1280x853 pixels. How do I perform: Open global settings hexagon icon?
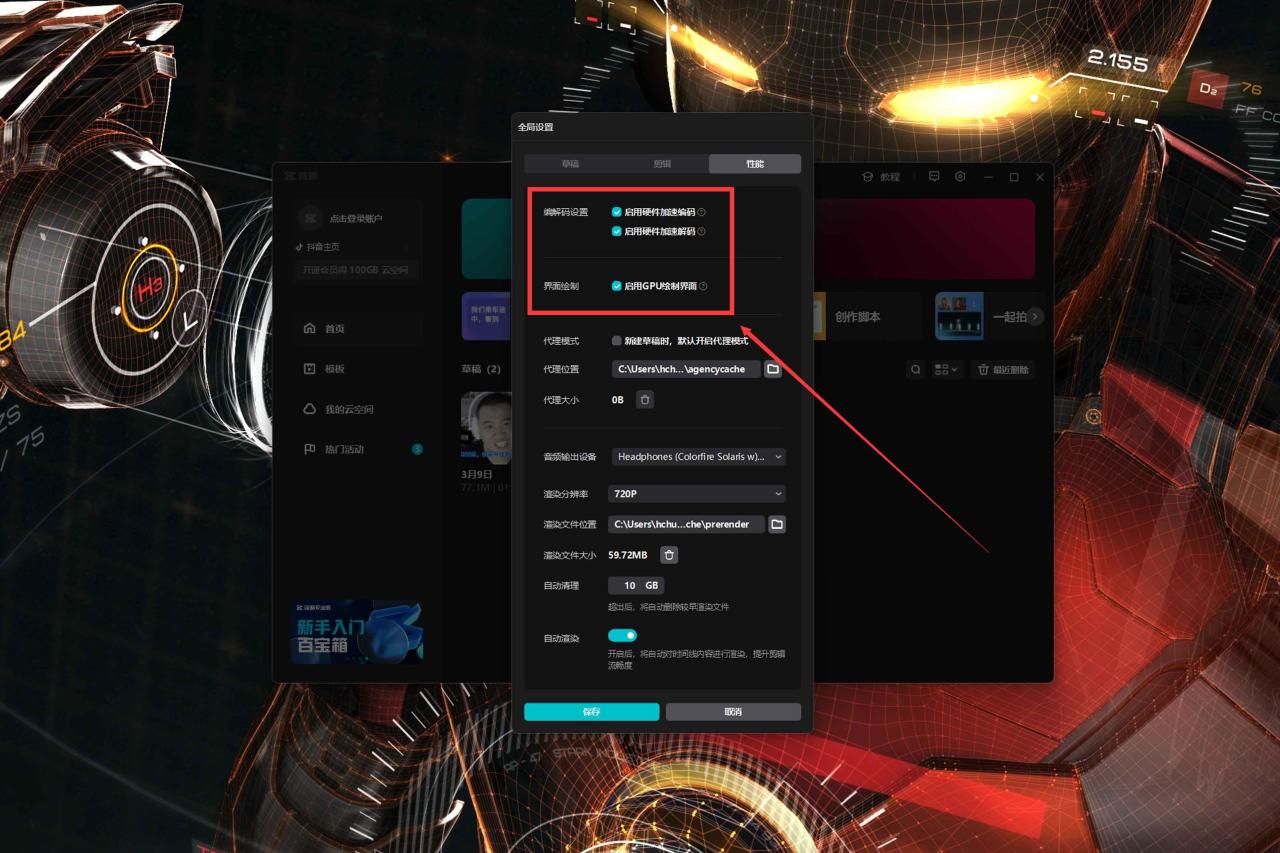[960, 177]
